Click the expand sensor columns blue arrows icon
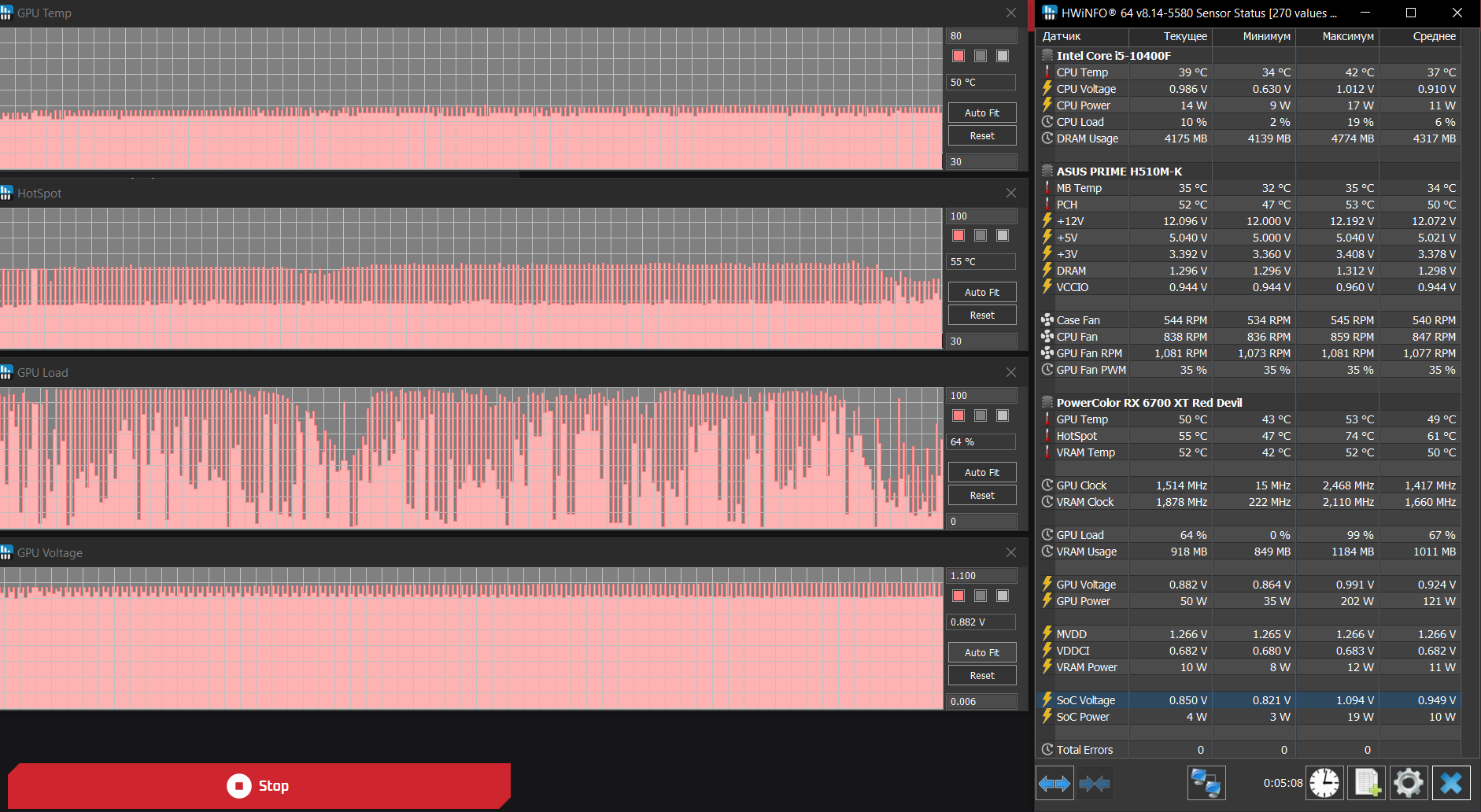The width and height of the screenshot is (1481, 812). 1054,783
